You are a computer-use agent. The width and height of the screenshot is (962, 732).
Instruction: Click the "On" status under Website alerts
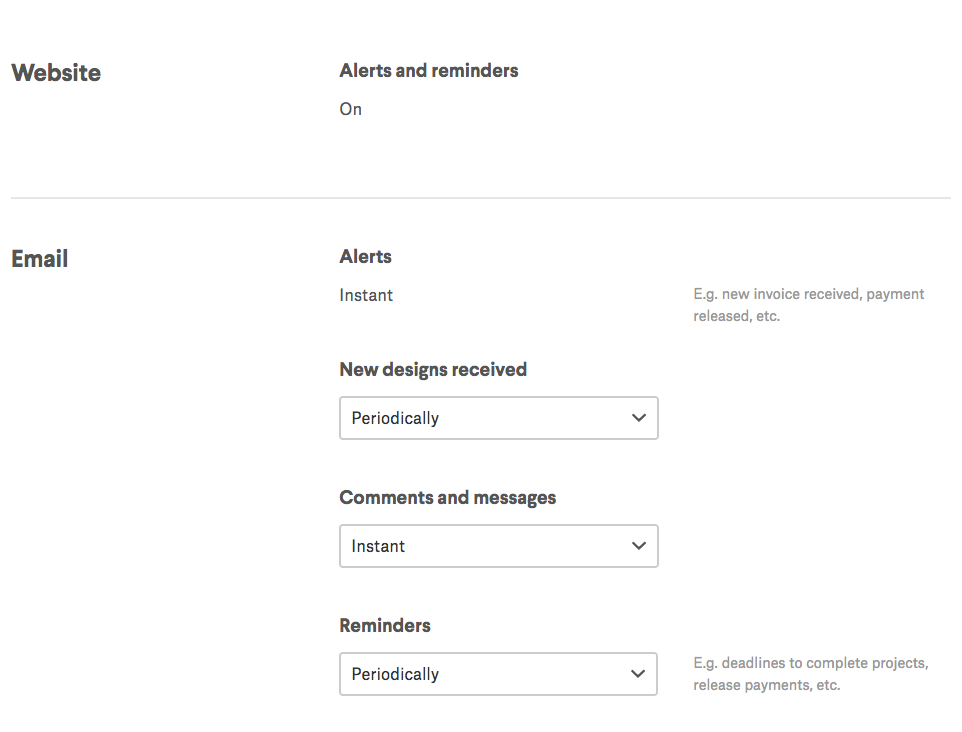click(351, 109)
